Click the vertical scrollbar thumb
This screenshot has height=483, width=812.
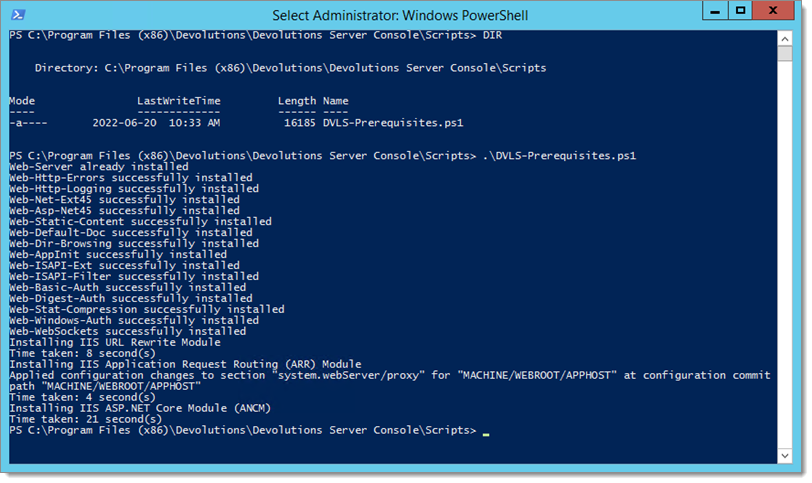[785, 54]
